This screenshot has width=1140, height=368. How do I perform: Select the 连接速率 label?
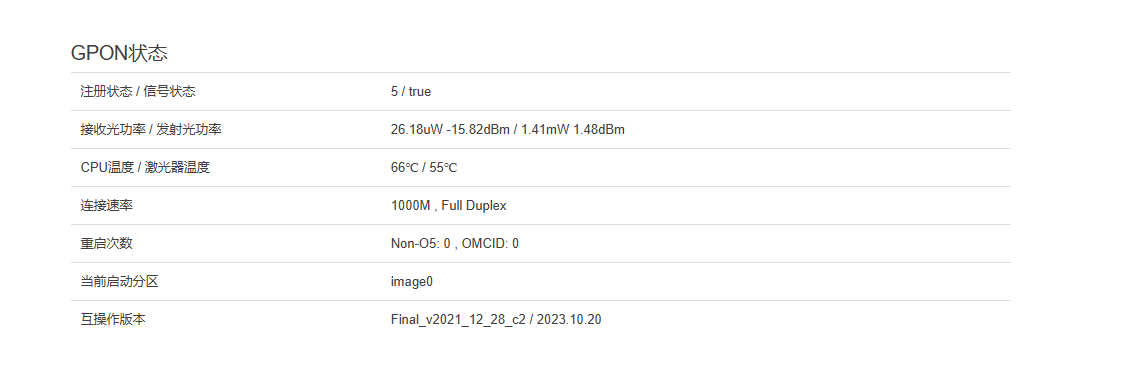click(x=106, y=205)
